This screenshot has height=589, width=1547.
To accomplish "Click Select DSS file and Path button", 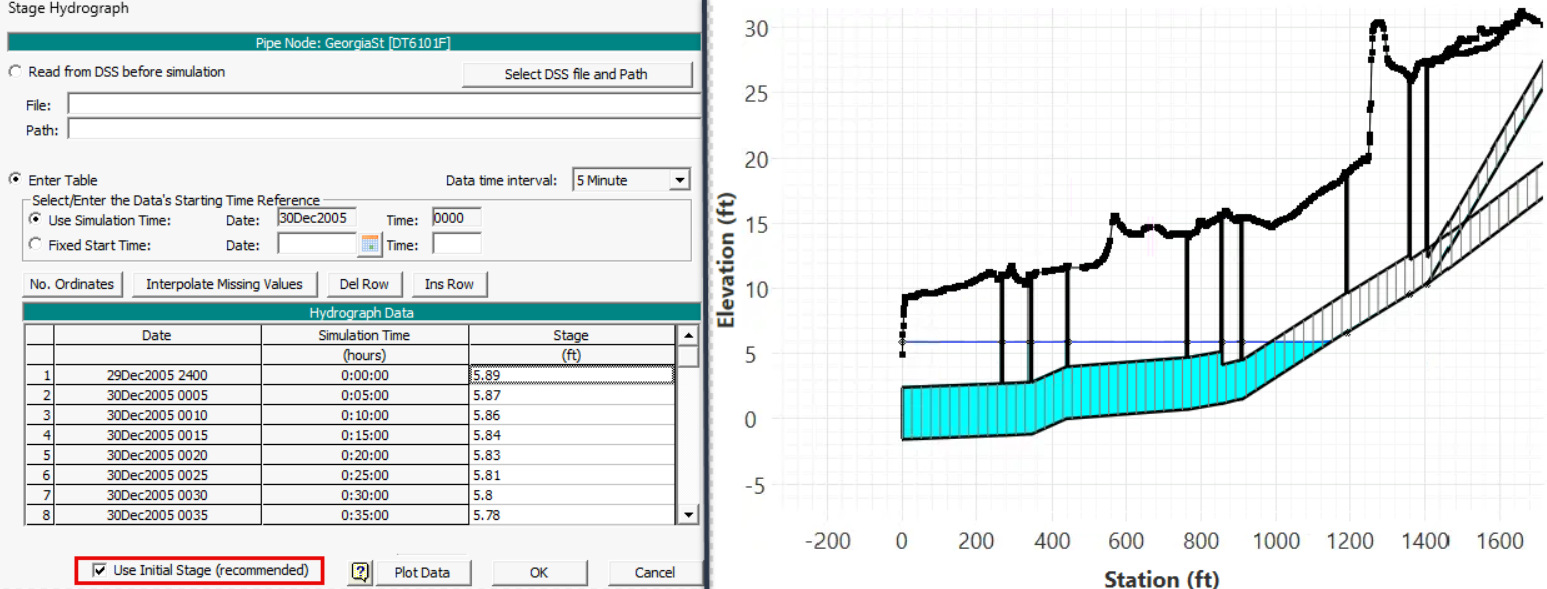I will (x=578, y=75).
